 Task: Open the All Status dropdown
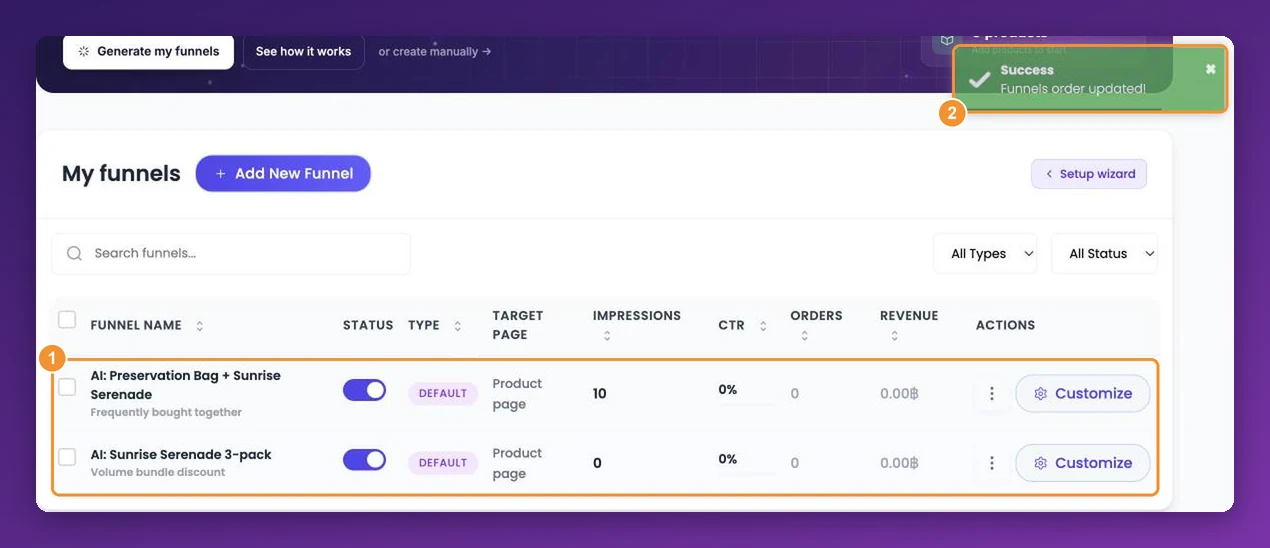point(1105,253)
